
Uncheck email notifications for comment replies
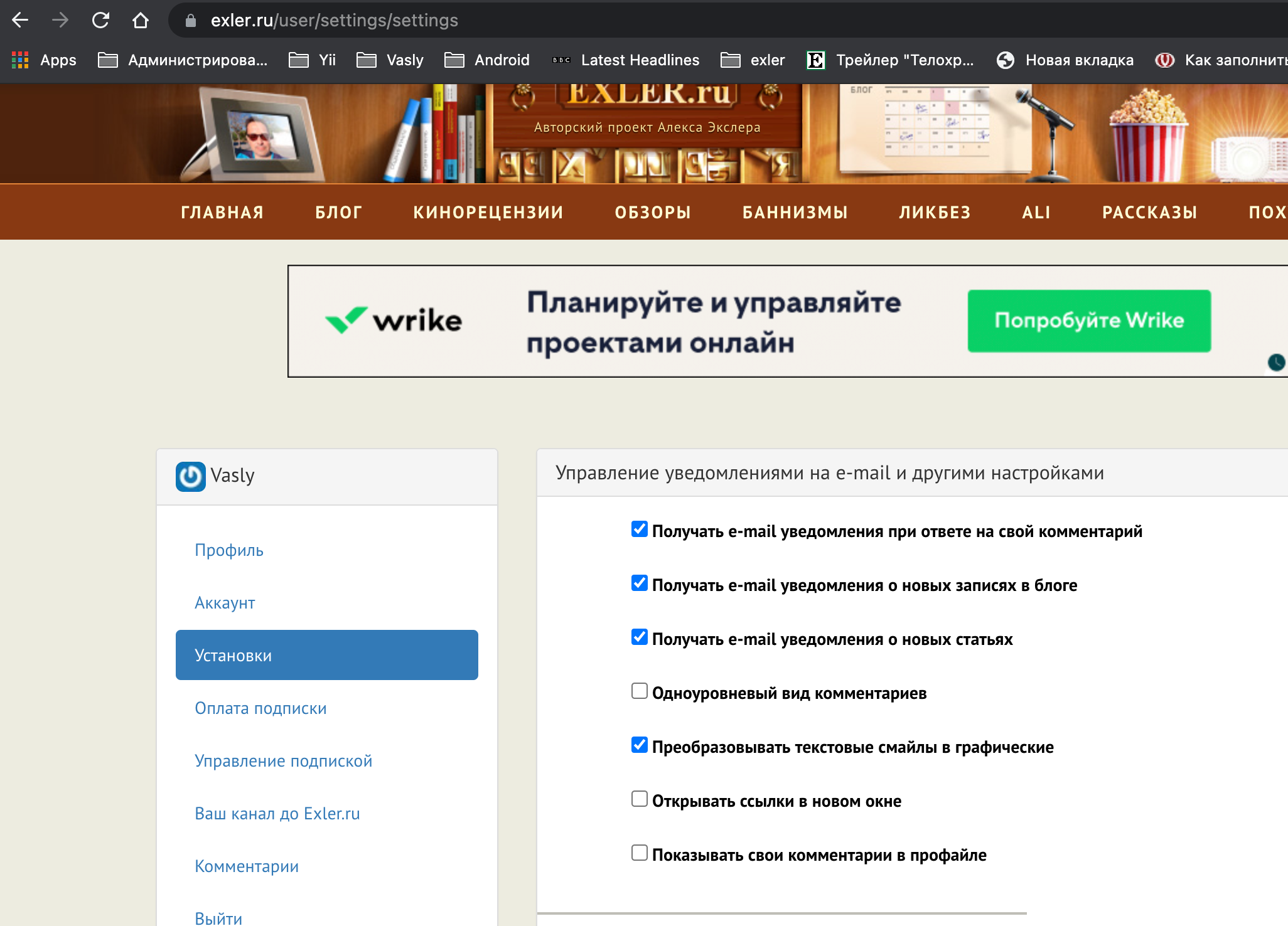pyautogui.click(x=639, y=530)
